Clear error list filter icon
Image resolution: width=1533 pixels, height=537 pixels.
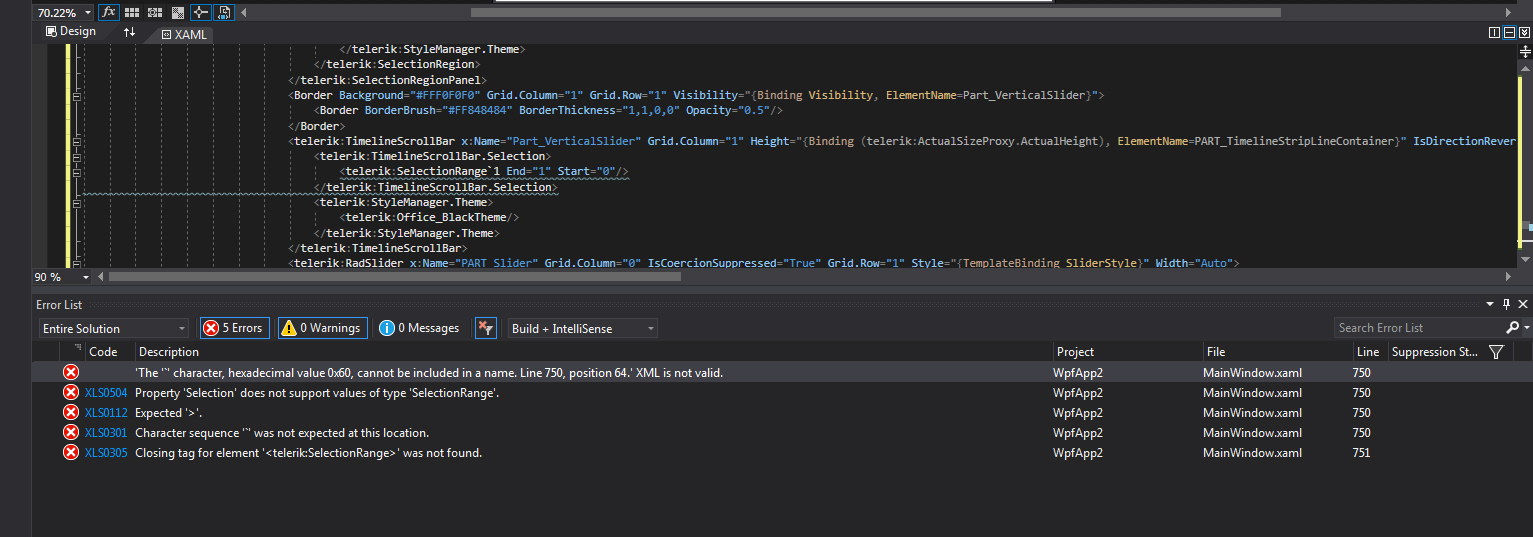tap(486, 328)
